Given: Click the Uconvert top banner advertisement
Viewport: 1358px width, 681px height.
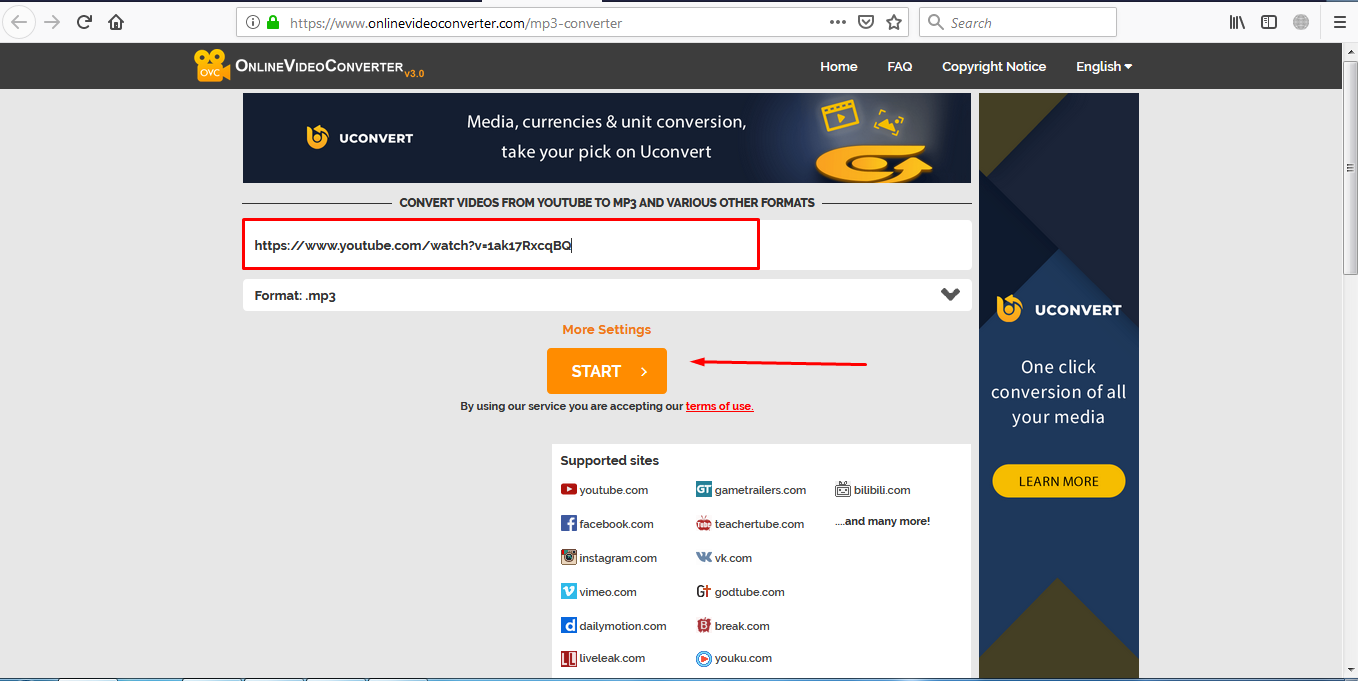Looking at the screenshot, I should 607,138.
